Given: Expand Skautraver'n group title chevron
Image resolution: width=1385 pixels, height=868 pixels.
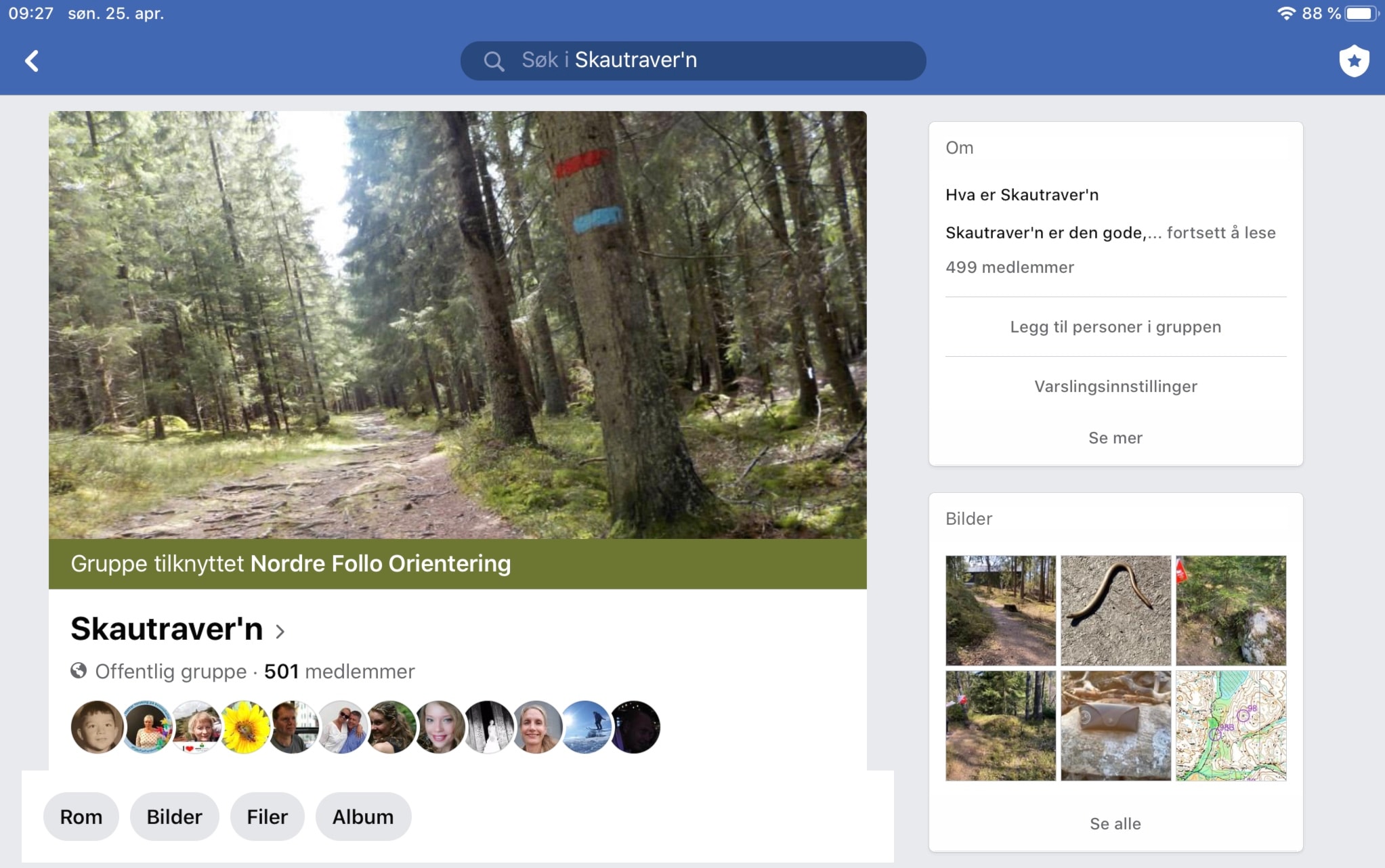Looking at the screenshot, I should point(280,632).
